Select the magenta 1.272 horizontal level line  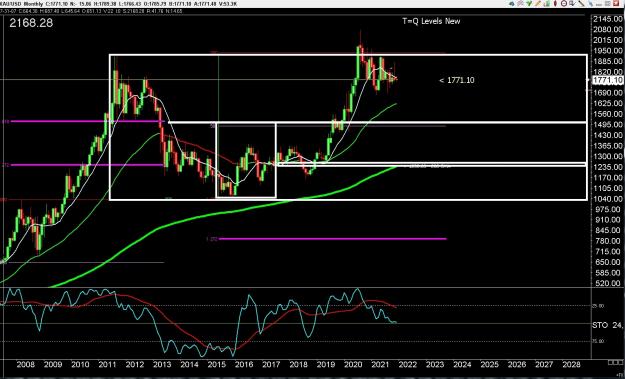click(x=332, y=239)
